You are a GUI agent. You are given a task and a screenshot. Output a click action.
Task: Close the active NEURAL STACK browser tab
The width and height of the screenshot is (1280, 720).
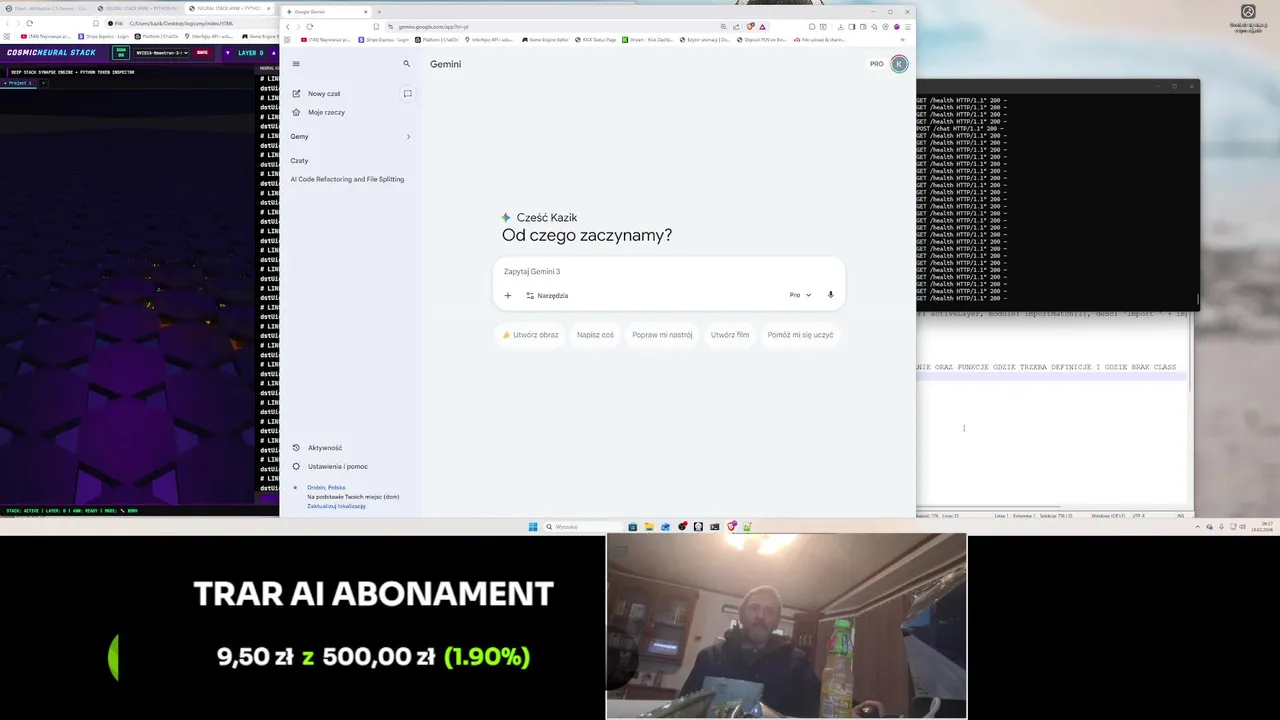click(269, 9)
